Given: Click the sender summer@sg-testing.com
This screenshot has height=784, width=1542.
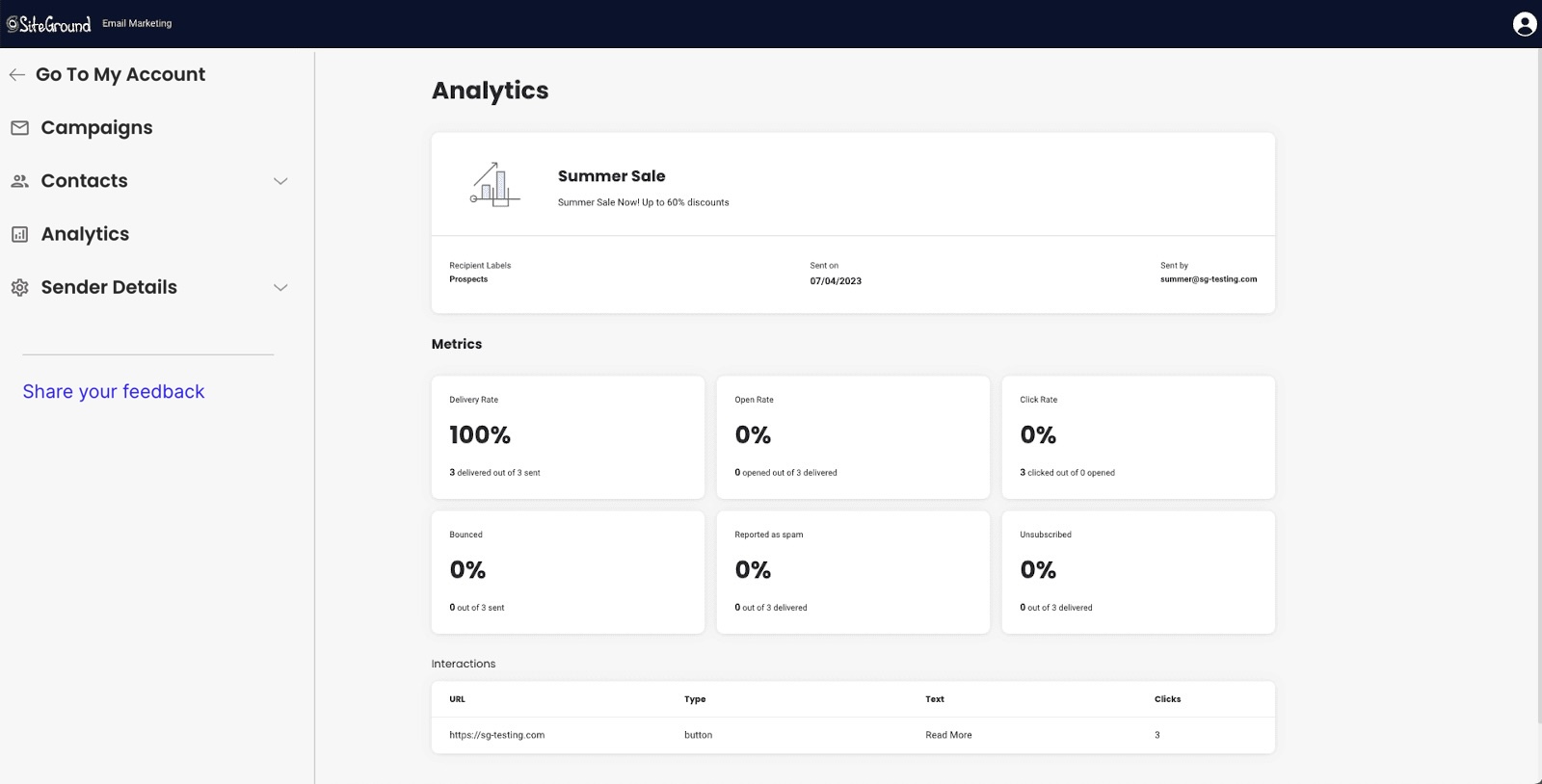Looking at the screenshot, I should tap(1209, 279).
